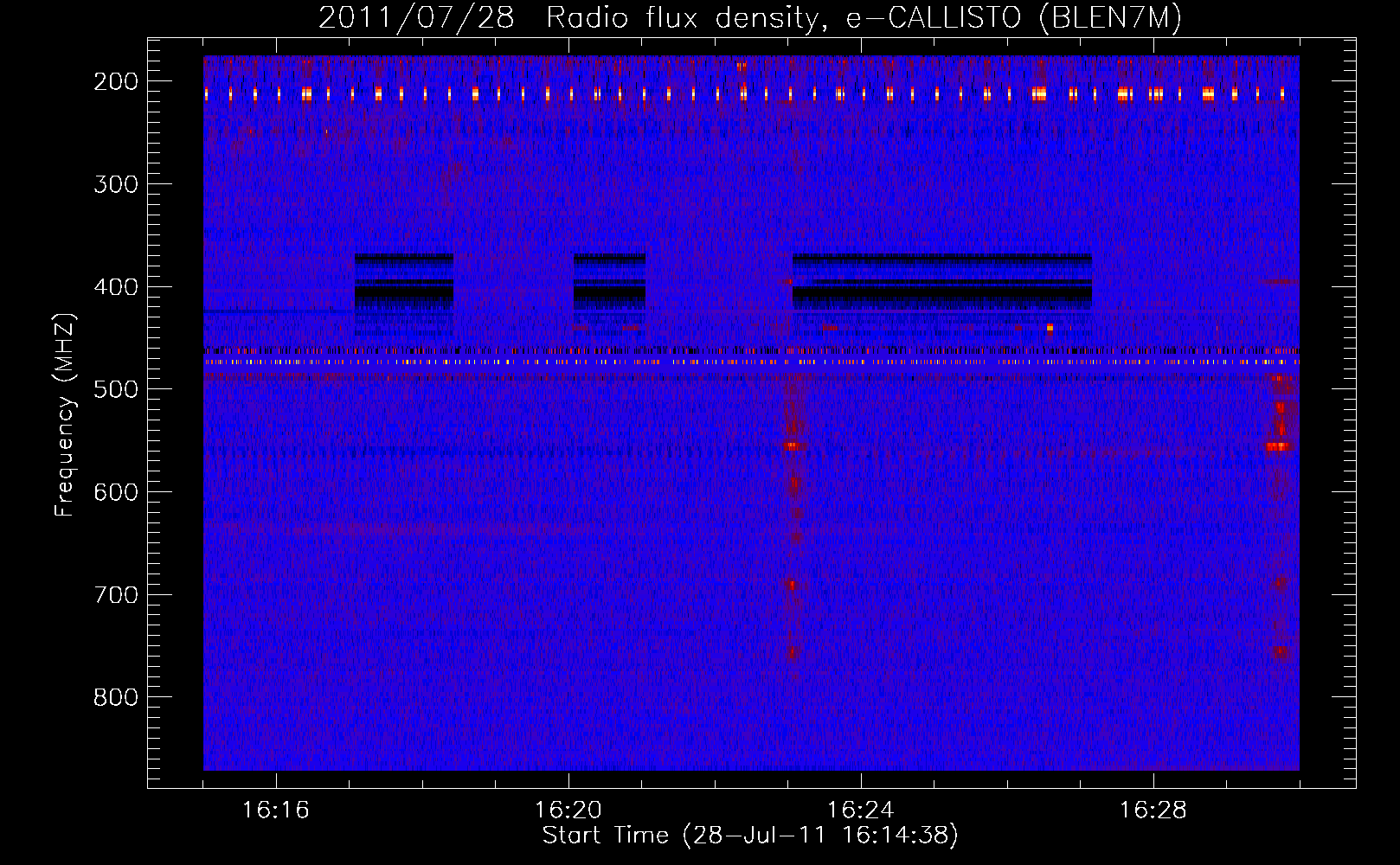The width and height of the screenshot is (1400, 865).
Task: Click the first dark band block near 16:17–16:18
Action: tap(404, 292)
